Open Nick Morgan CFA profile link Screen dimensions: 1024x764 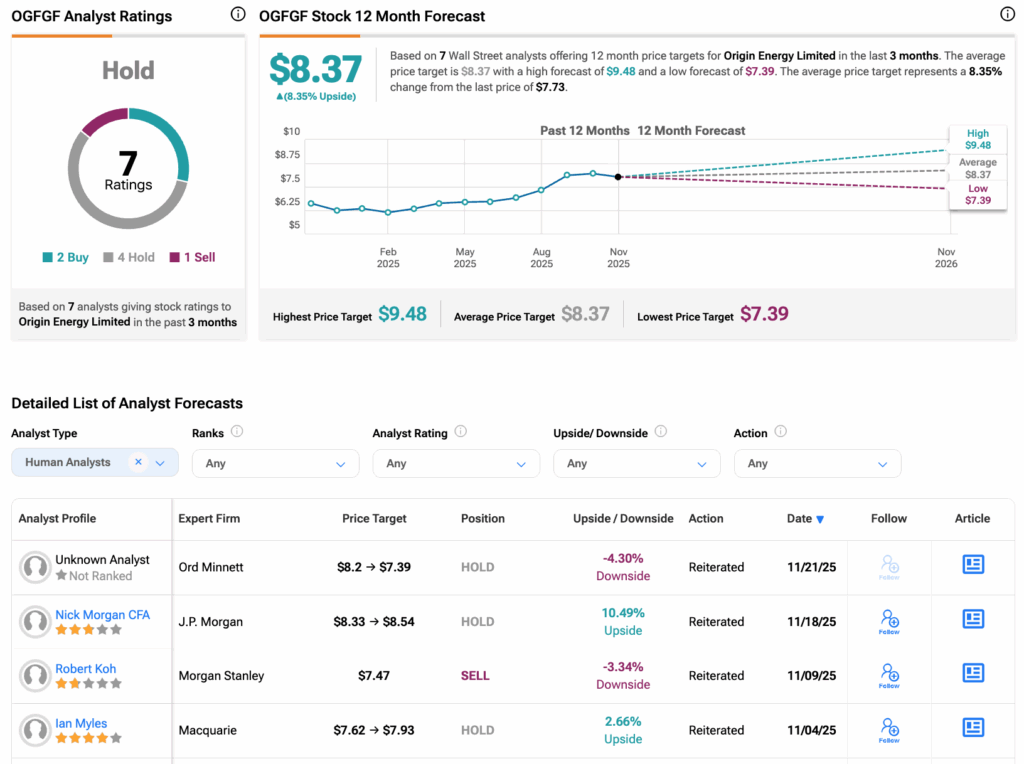pyautogui.click(x=102, y=615)
